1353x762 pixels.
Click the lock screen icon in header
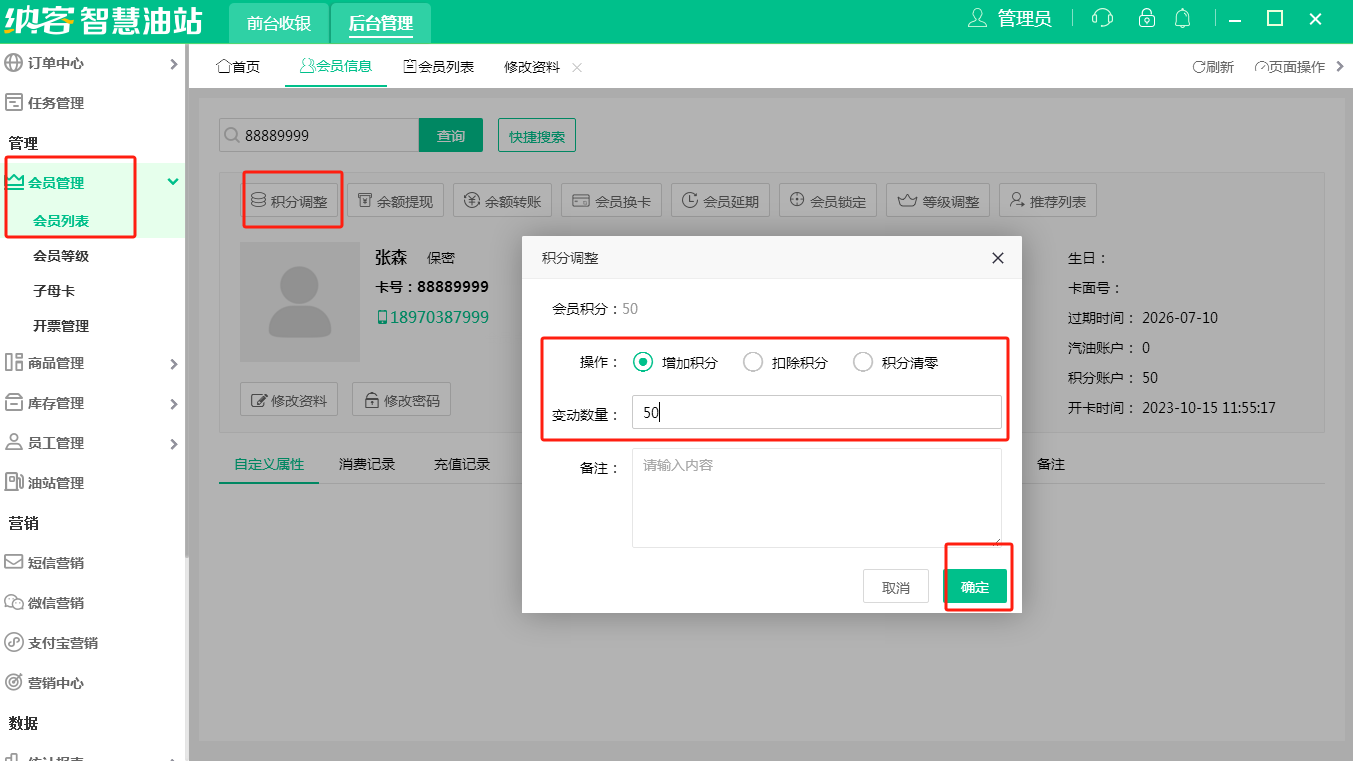(x=1147, y=18)
